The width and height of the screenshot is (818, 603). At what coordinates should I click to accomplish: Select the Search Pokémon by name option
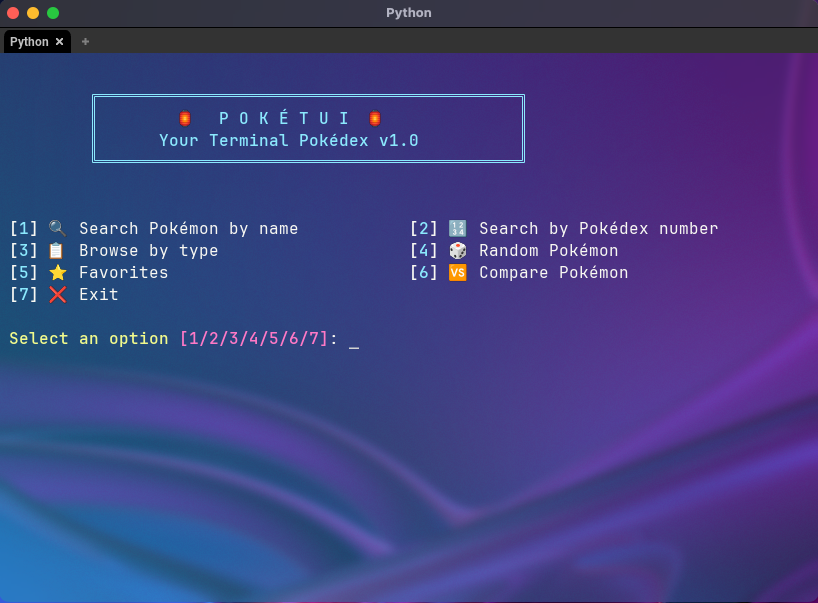(186, 228)
